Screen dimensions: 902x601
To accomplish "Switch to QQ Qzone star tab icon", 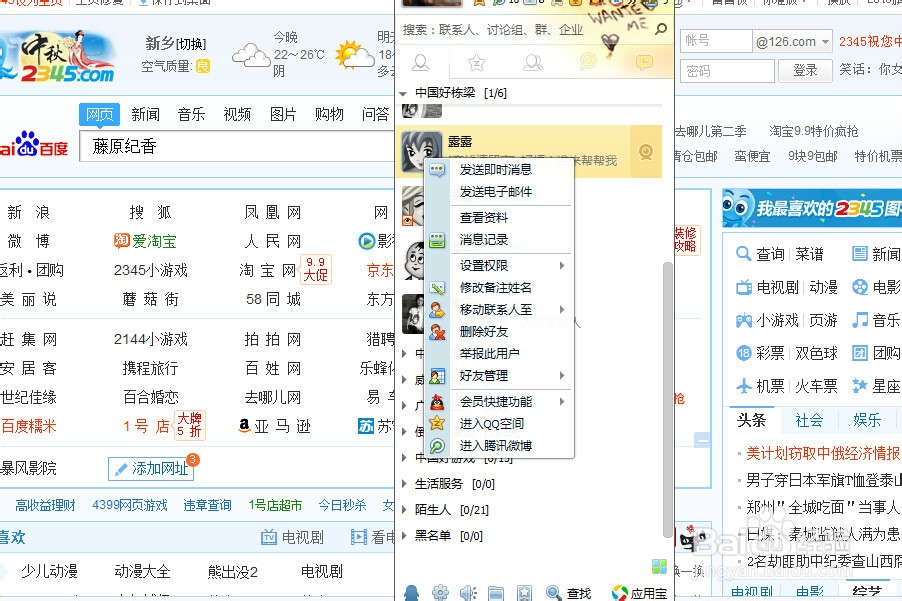I will [x=476, y=63].
